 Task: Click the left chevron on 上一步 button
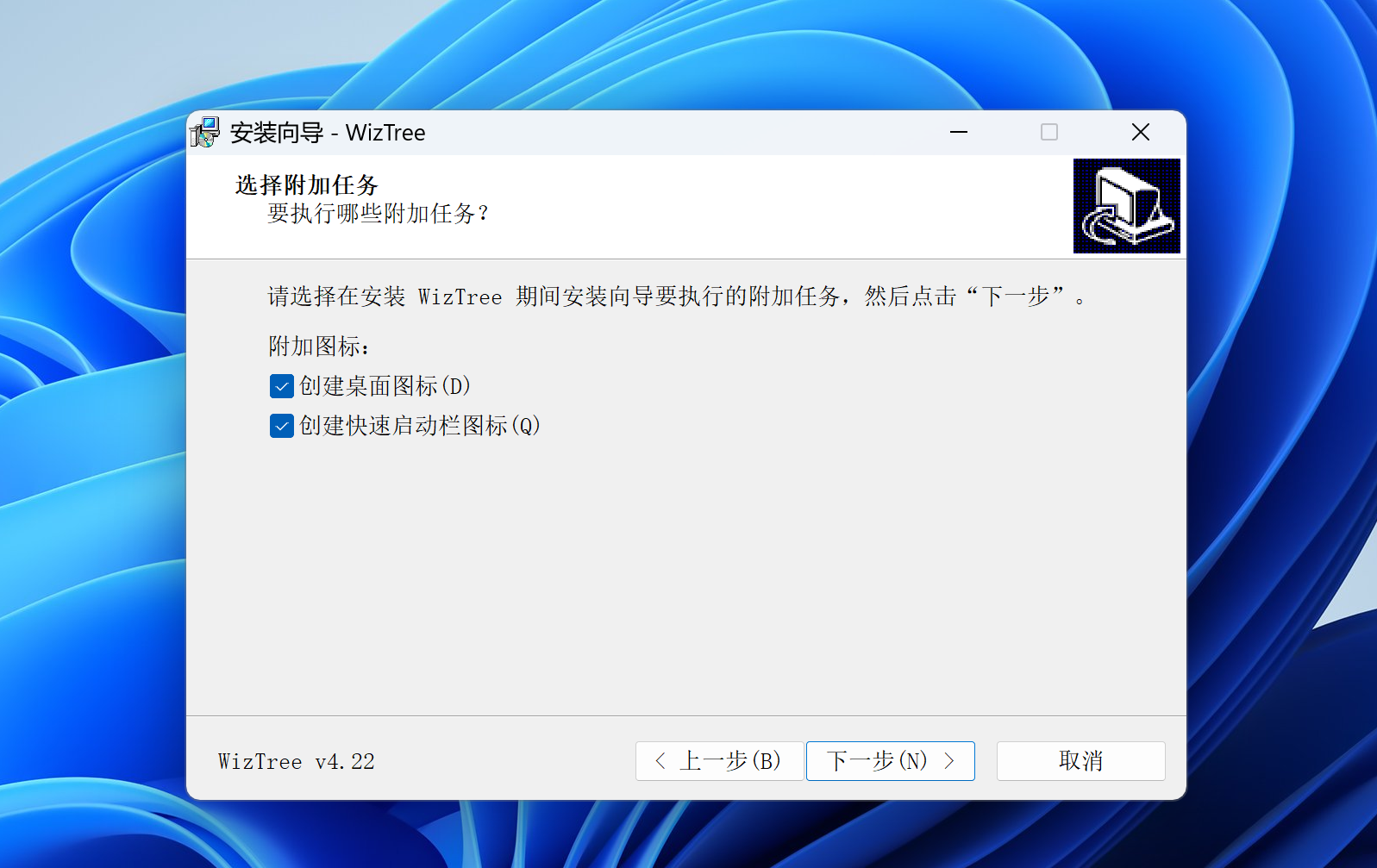pyautogui.click(x=660, y=761)
